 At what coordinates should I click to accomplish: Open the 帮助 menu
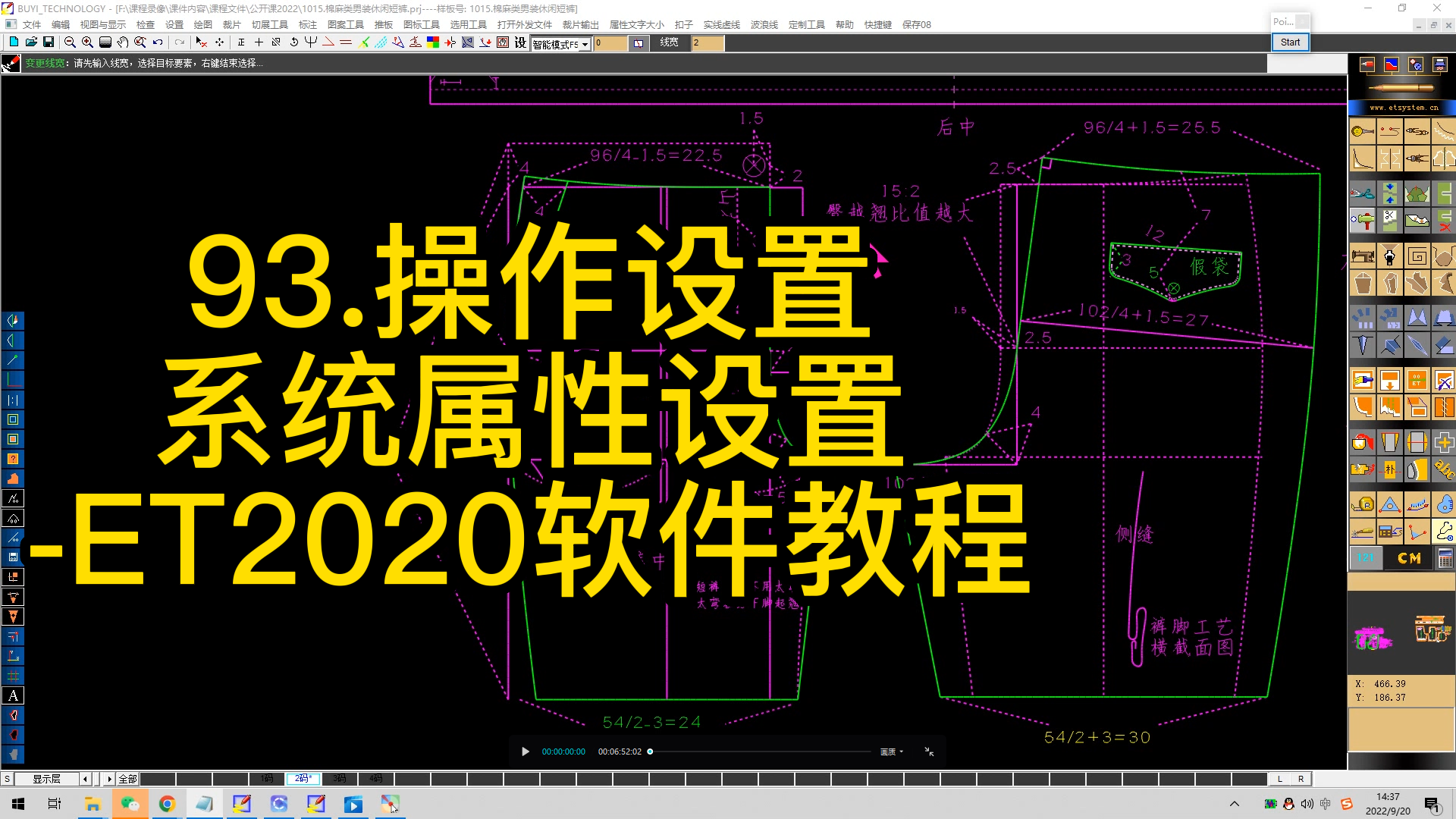(x=845, y=24)
